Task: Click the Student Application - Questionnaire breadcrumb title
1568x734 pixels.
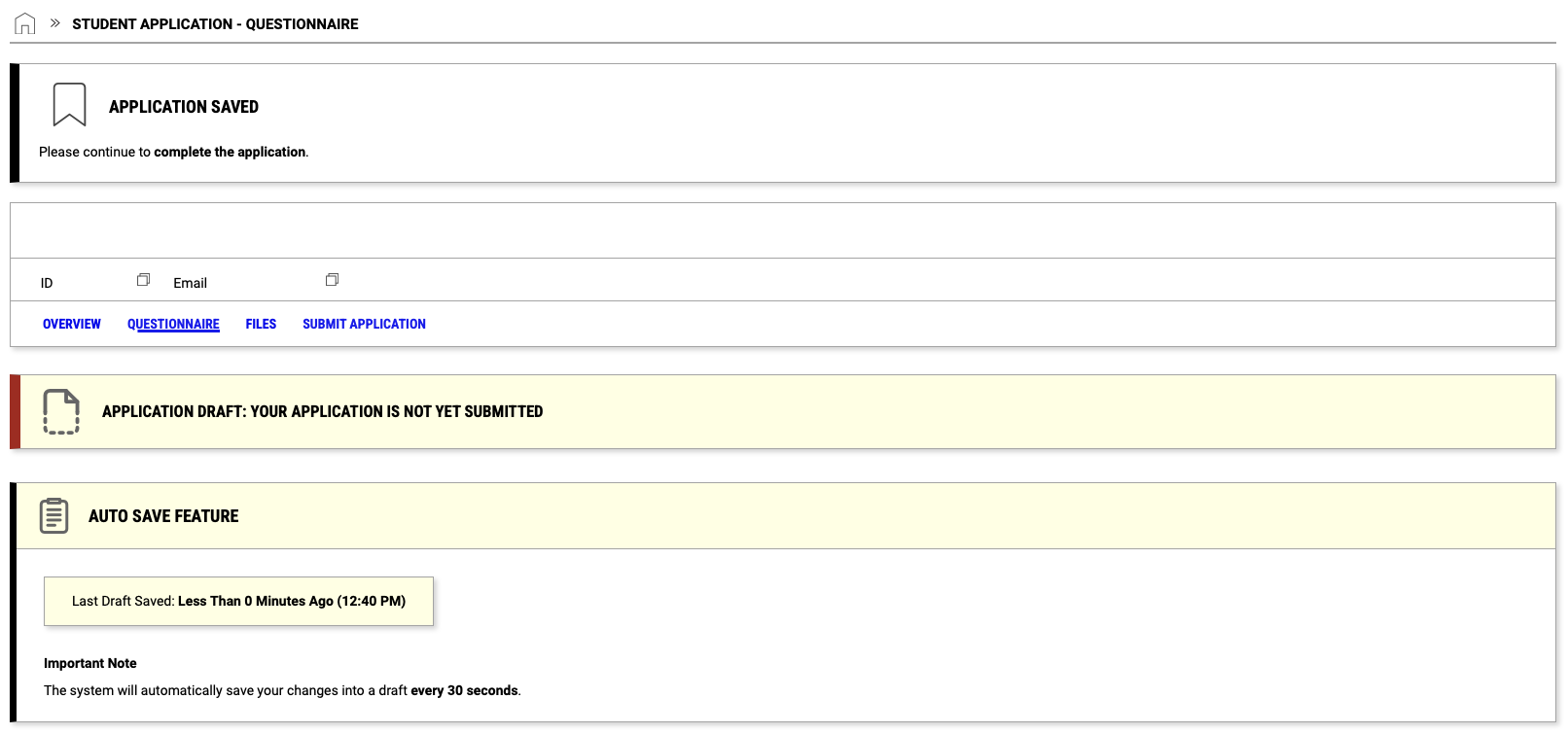Action: pos(215,24)
